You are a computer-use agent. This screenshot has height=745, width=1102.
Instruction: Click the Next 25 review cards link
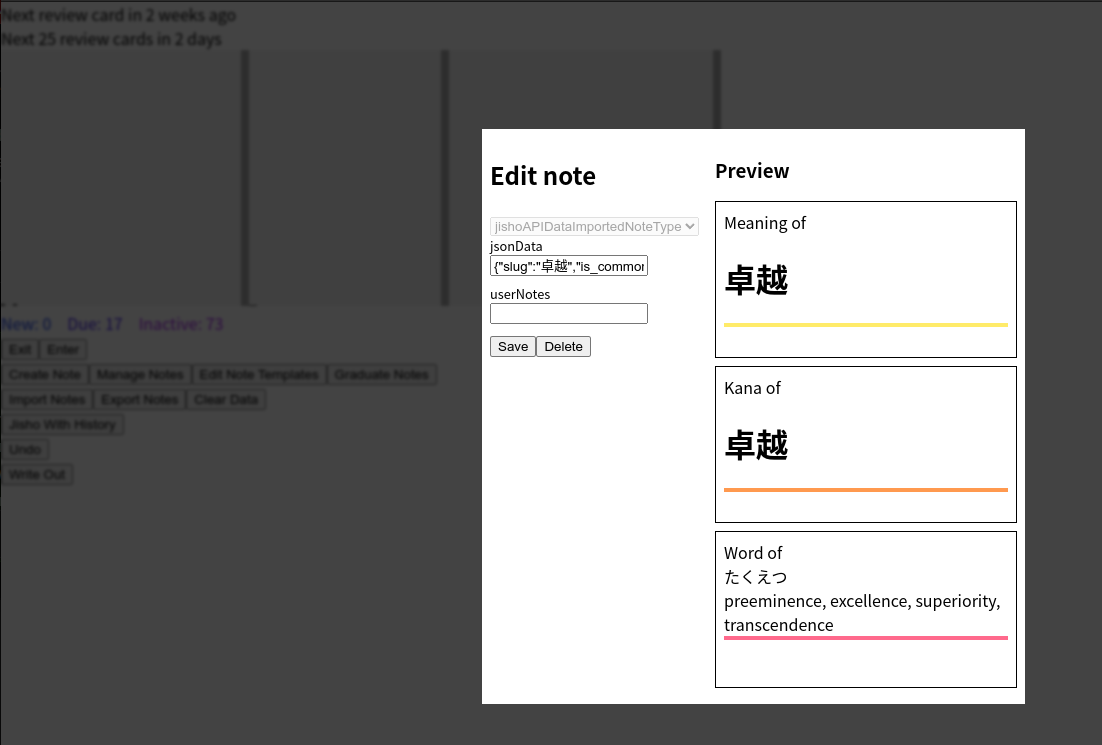point(111,39)
